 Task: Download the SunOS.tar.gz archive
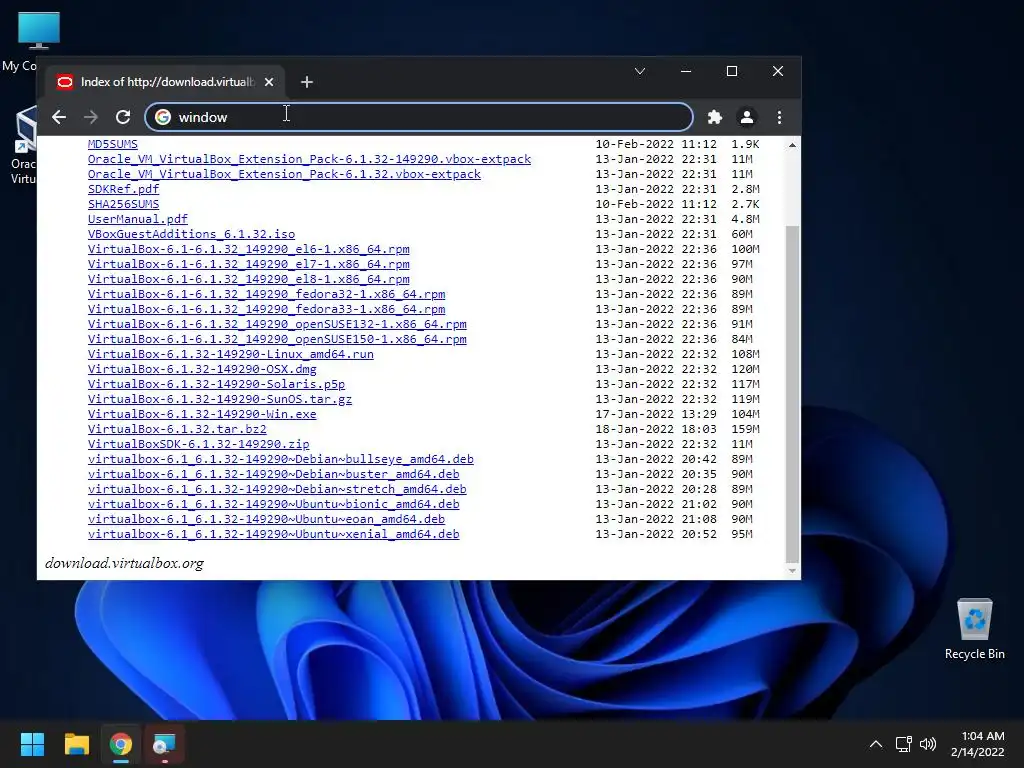pyautogui.click(x=219, y=399)
